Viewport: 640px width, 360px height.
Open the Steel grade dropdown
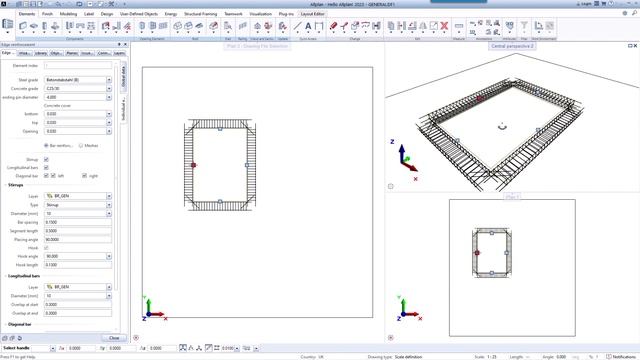coord(109,80)
